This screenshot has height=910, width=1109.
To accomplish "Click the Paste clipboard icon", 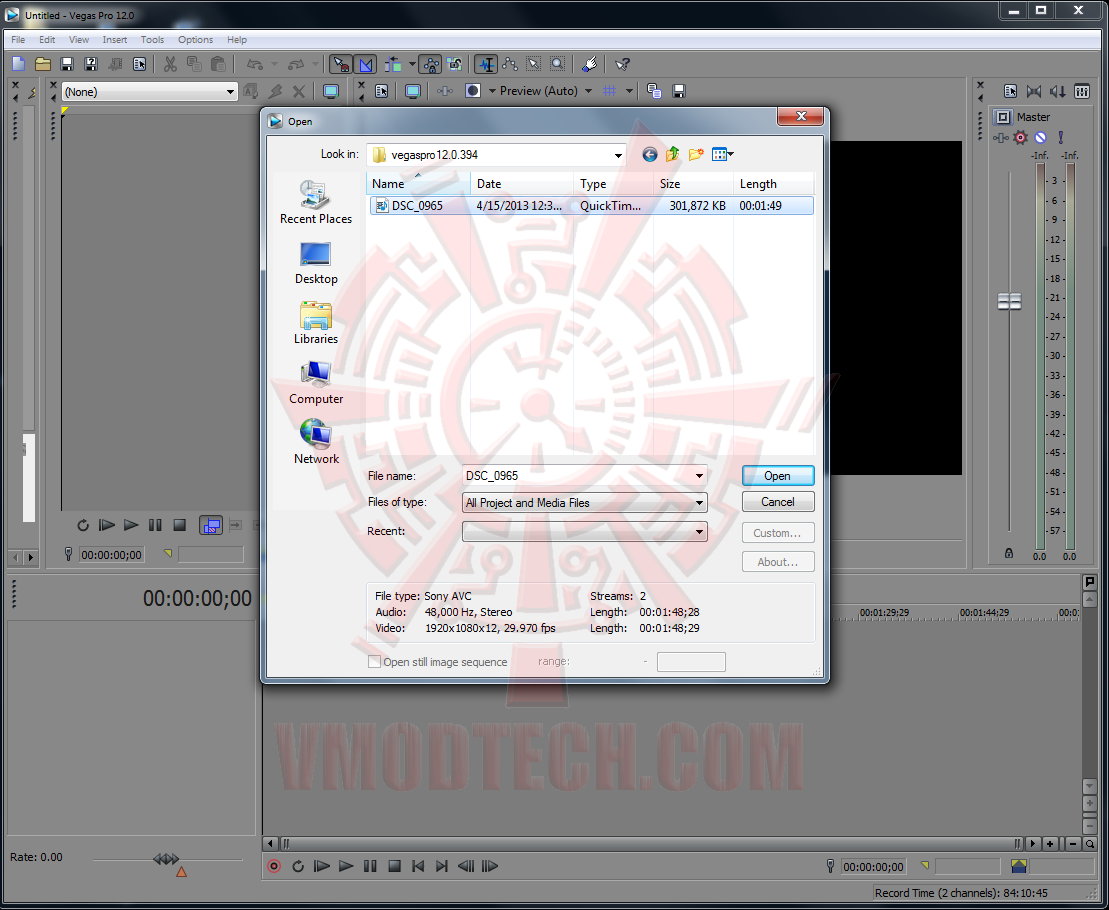I will pos(219,64).
